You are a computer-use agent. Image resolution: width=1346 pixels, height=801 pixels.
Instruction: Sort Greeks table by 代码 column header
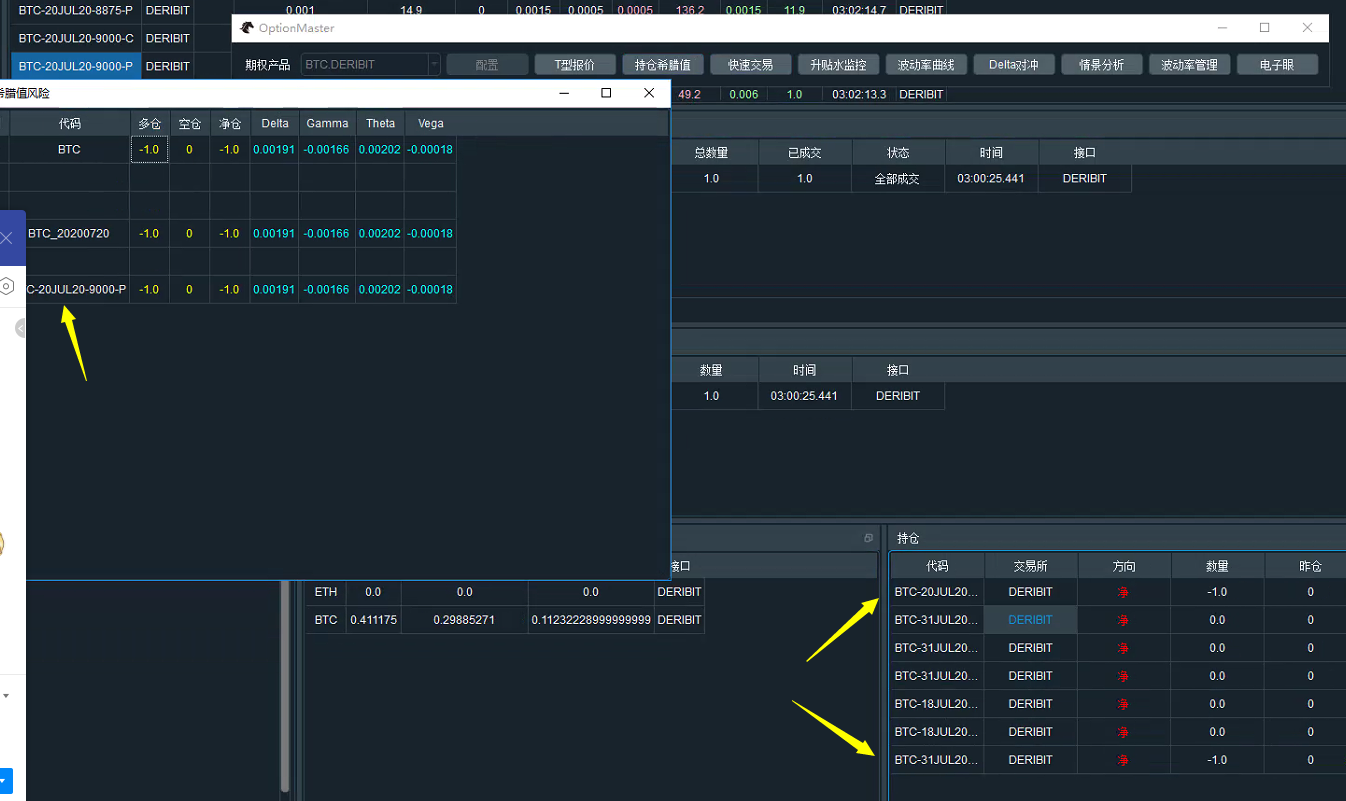pyautogui.click(x=70, y=123)
